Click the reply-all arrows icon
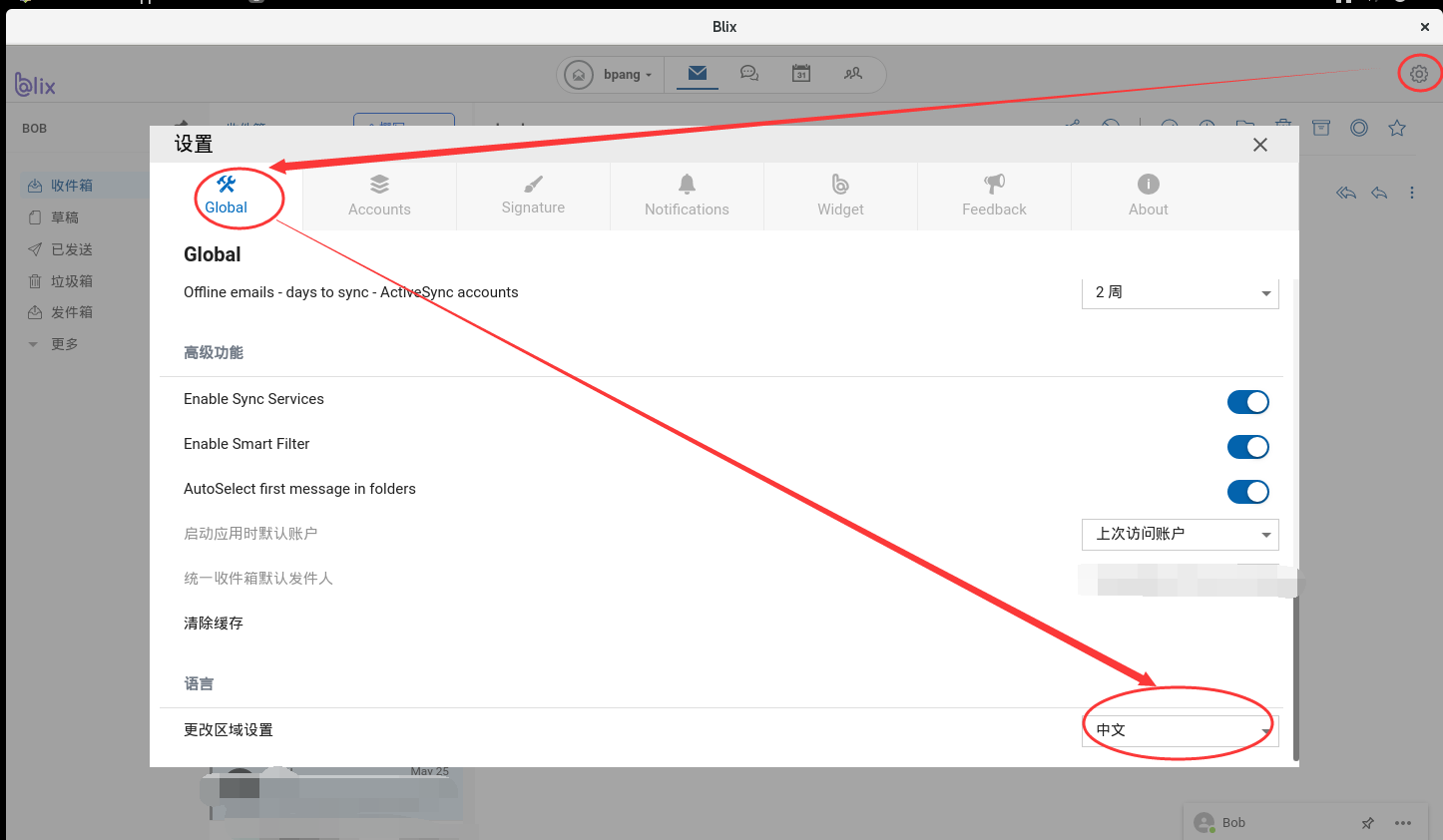Viewport: 1443px width, 840px height. (x=1345, y=193)
